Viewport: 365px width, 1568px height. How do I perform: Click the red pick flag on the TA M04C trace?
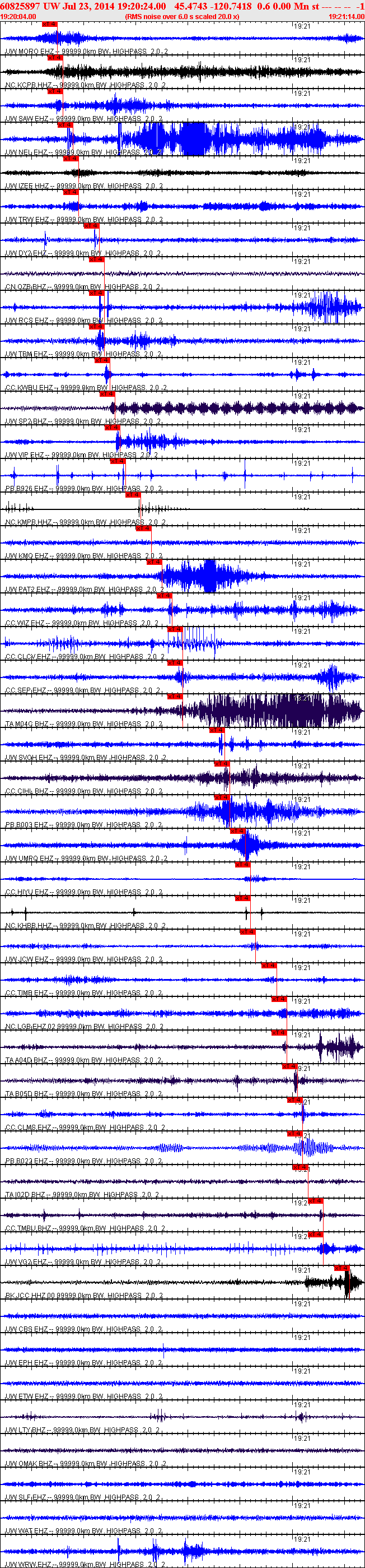coord(175,696)
